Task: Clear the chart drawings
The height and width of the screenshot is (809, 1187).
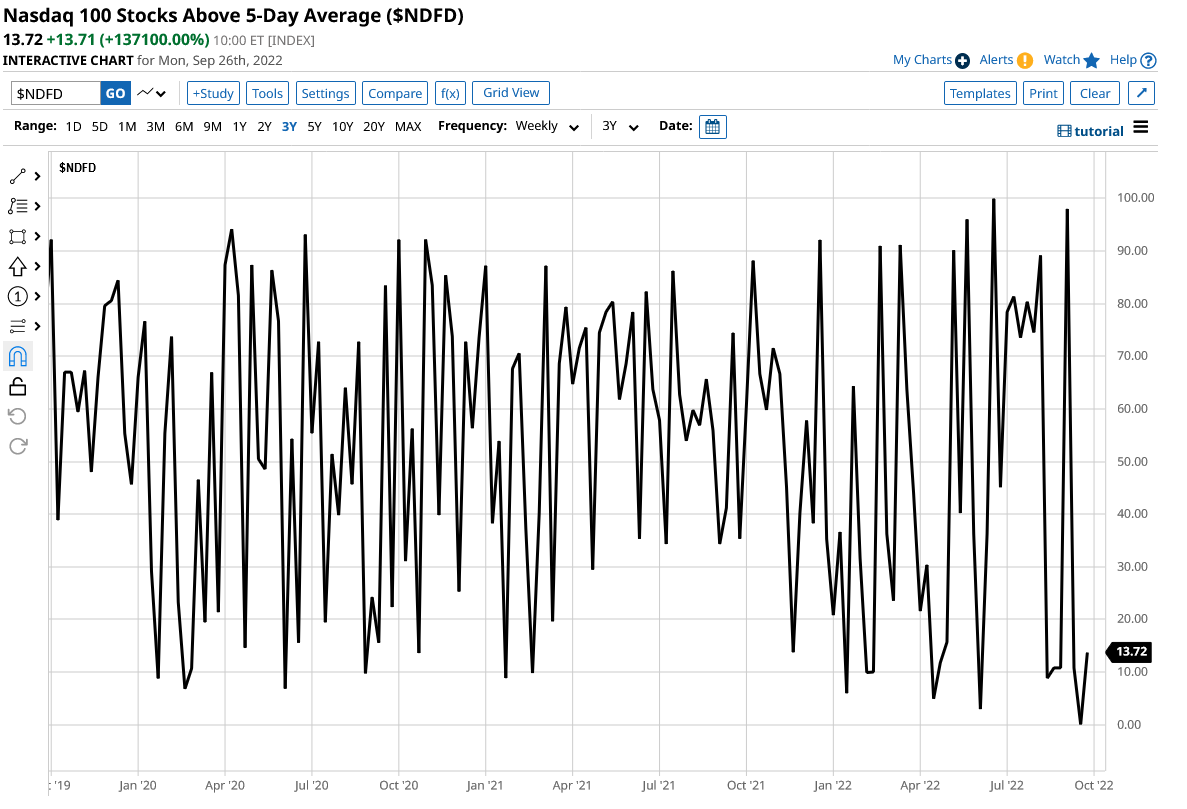Action: pyautogui.click(x=1095, y=93)
